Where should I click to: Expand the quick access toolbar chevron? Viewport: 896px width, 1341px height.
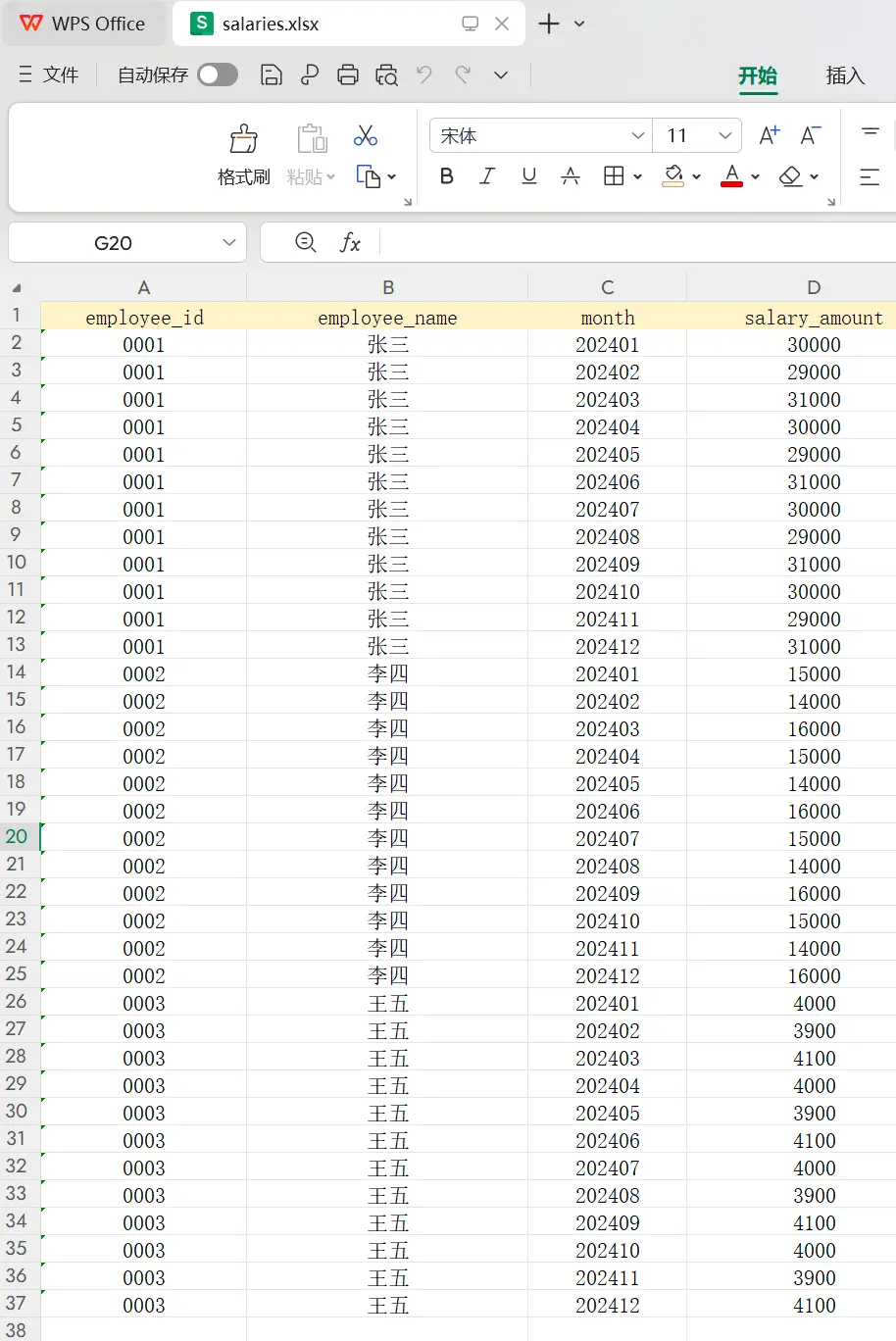coord(501,74)
